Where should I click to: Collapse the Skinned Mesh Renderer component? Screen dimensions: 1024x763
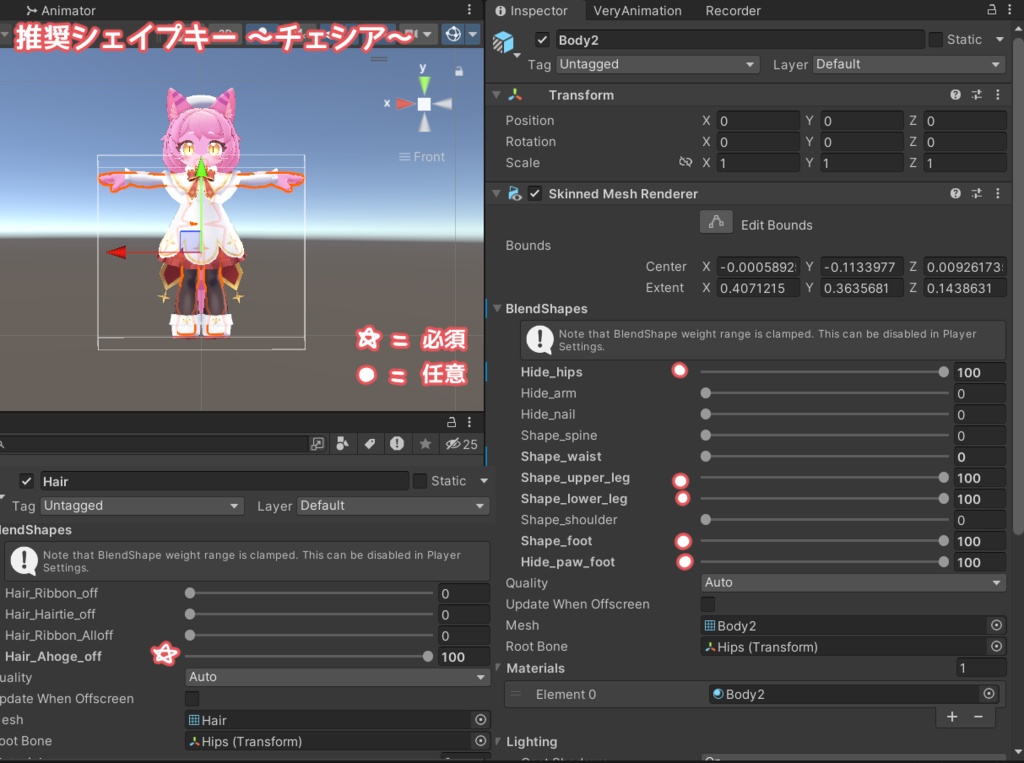point(496,193)
